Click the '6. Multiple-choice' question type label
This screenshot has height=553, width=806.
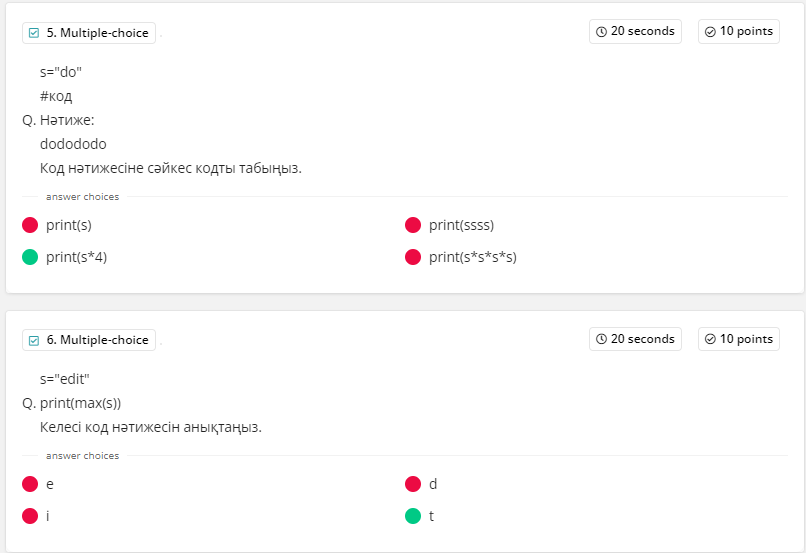pyautogui.click(x=97, y=340)
